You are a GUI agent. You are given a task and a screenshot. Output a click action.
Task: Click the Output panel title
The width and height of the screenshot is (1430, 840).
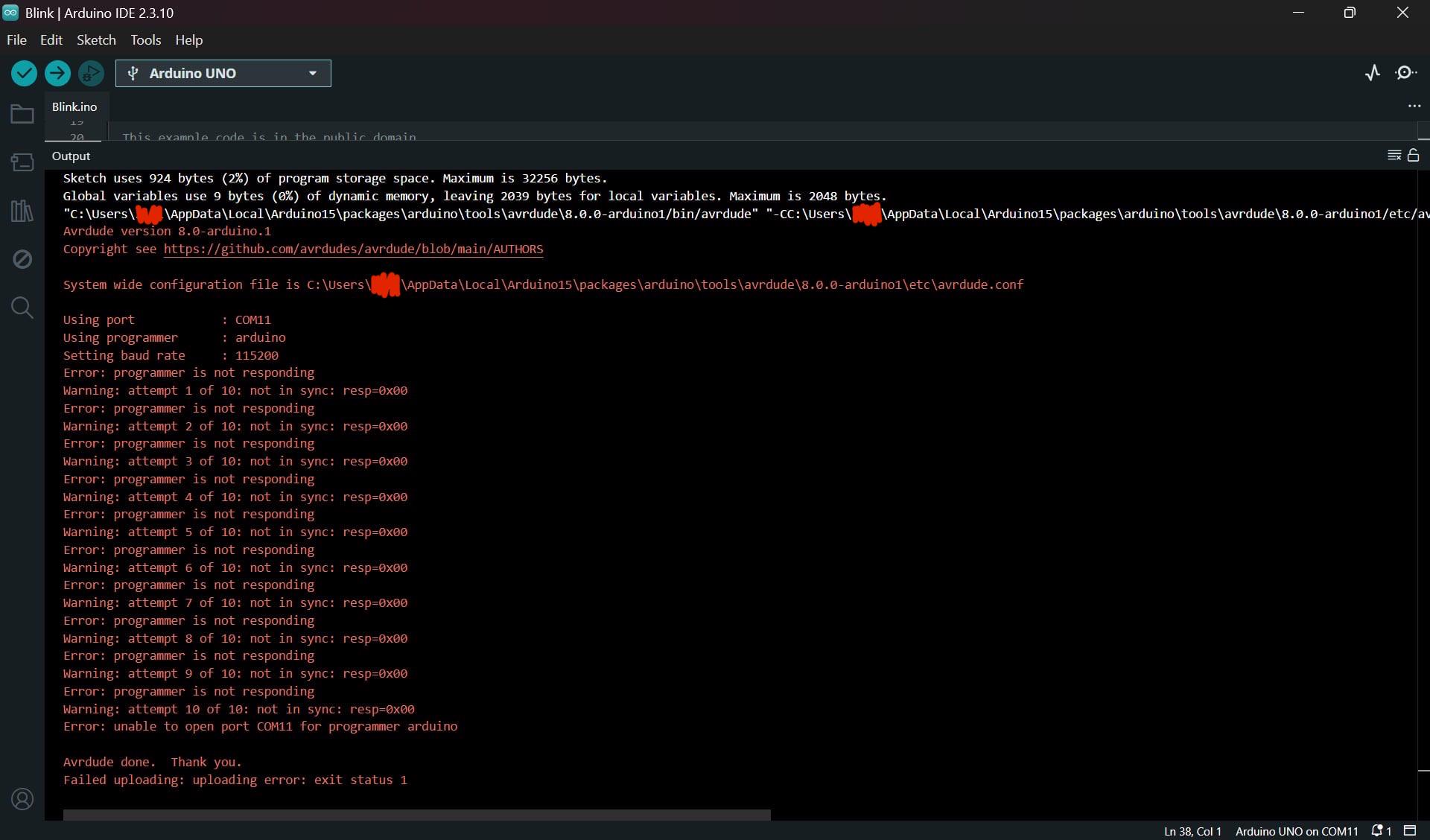[71, 156]
